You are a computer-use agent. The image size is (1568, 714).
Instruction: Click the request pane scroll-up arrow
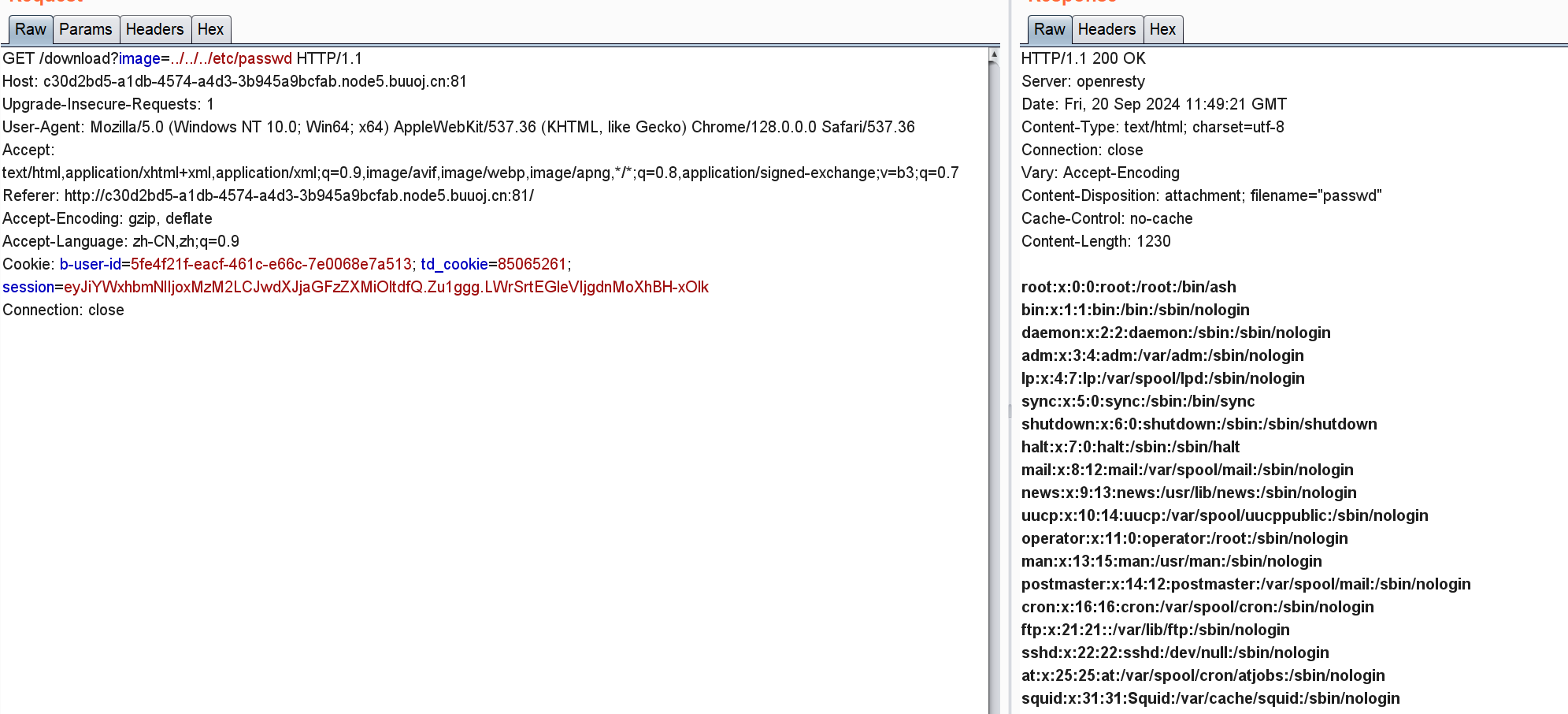[994, 54]
